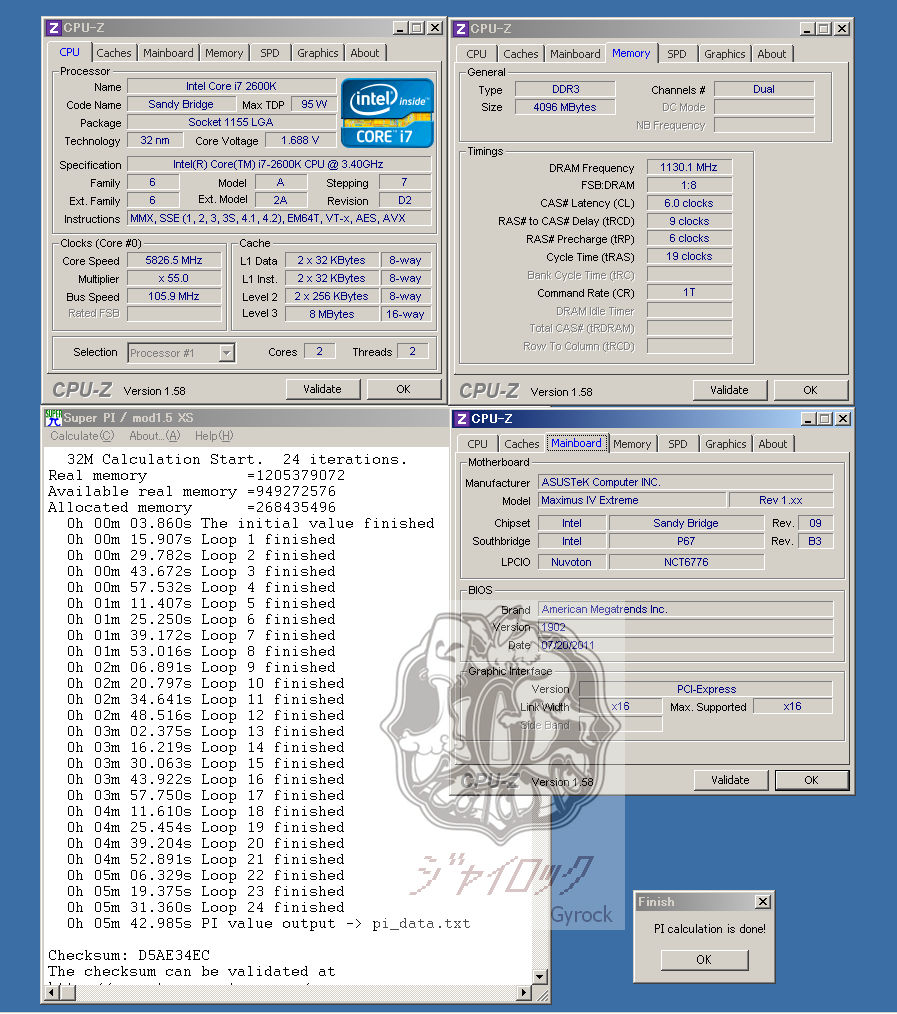Click CPU-Z icon in Memory window title
897x1014 pixels.
(x=460, y=29)
